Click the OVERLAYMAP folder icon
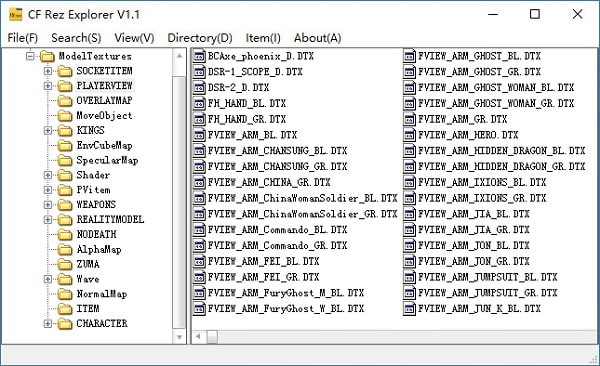600x366 pixels. [x=65, y=101]
